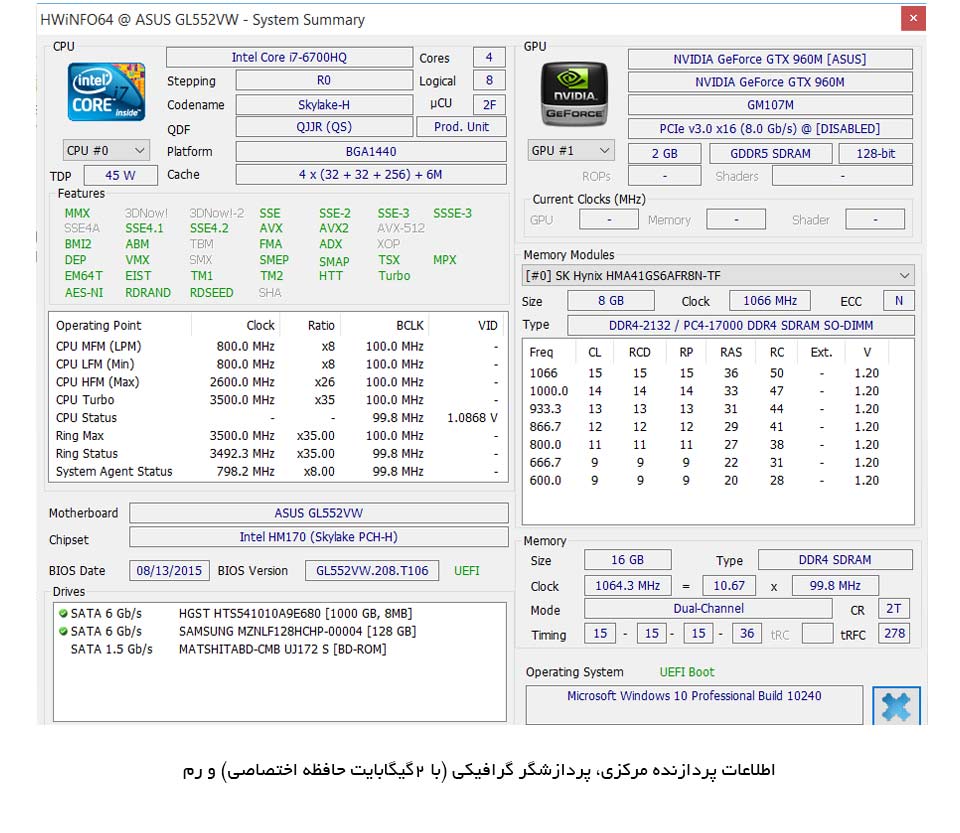Click the PCIe v3.0 x16 bus field
Viewport: 960px width, 833px height.
pos(770,129)
